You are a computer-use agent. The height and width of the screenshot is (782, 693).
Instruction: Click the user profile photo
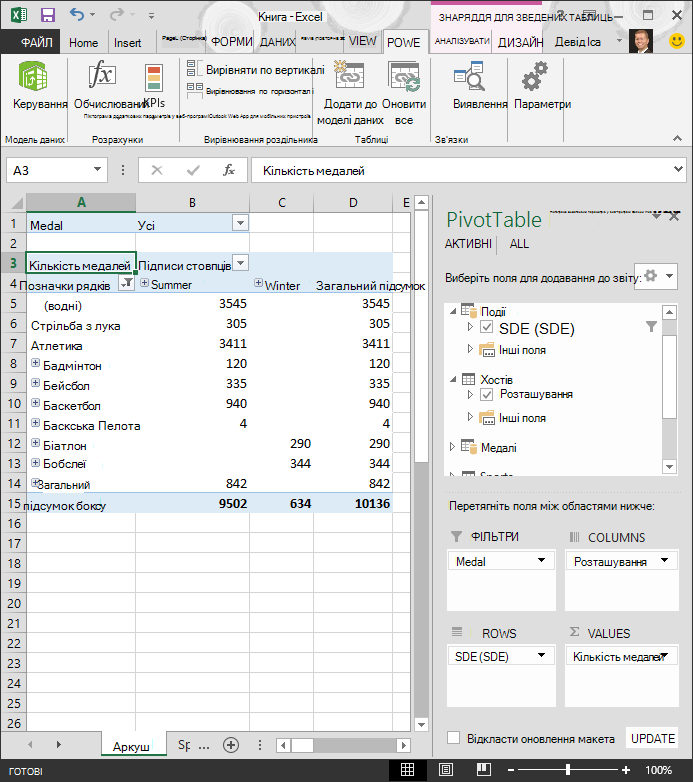pos(641,41)
